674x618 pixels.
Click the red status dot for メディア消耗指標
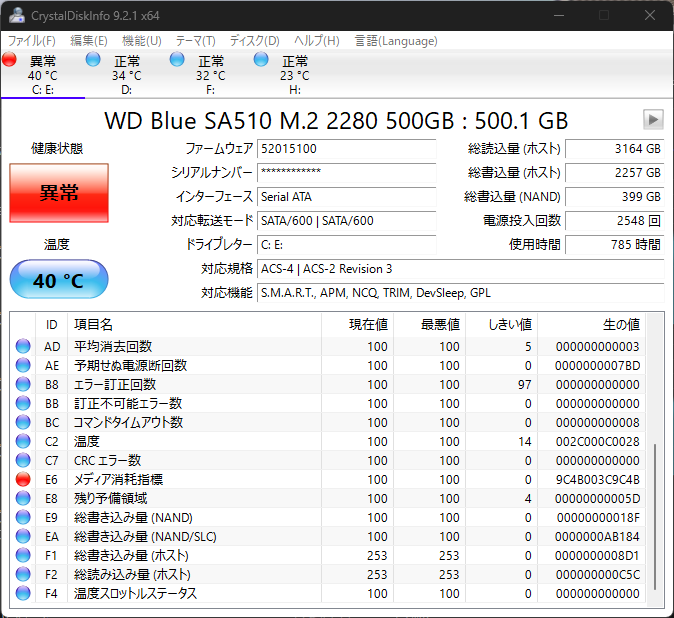click(23, 480)
